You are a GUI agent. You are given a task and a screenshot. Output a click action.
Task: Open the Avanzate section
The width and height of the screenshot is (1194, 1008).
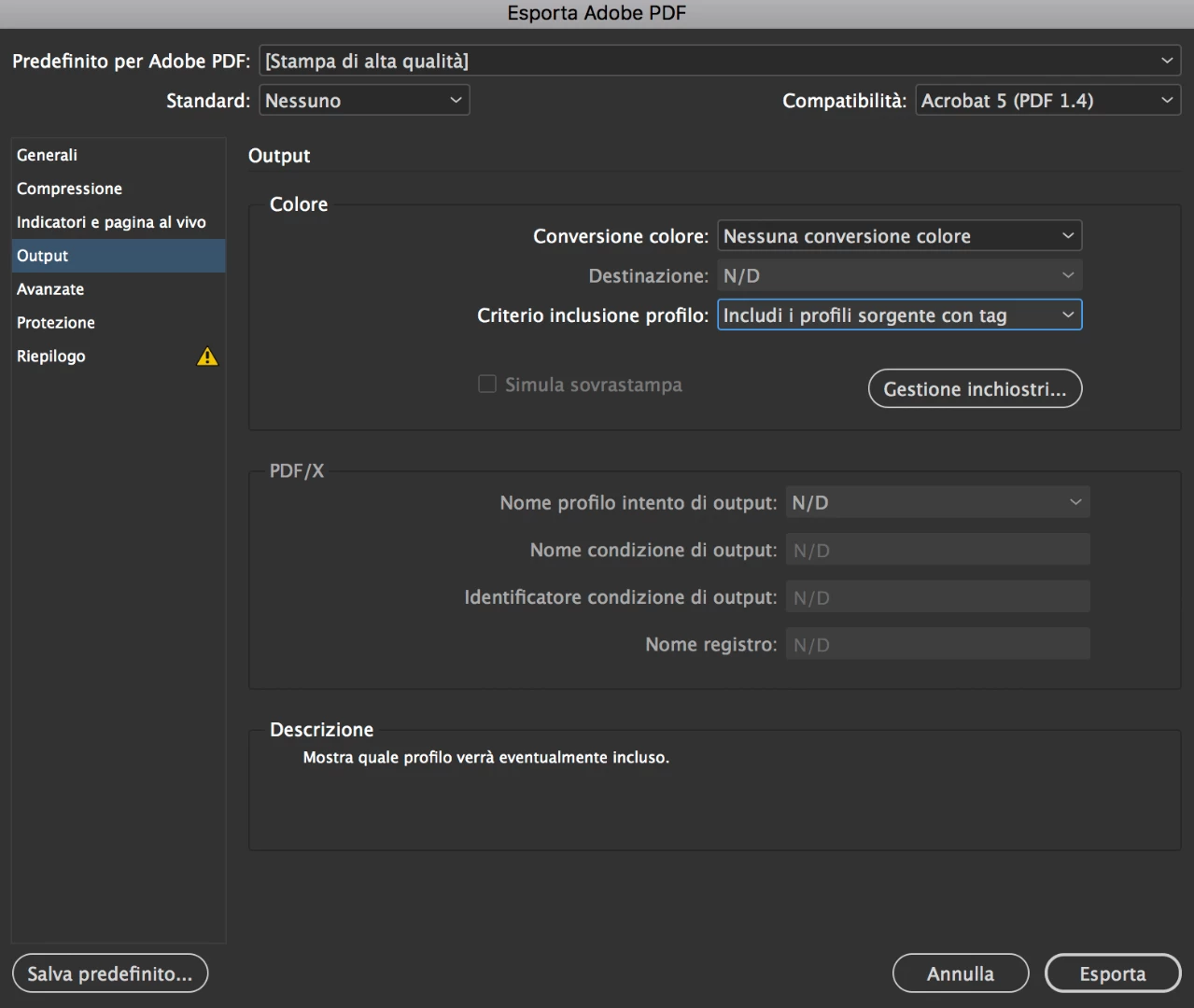(x=119, y=289)
